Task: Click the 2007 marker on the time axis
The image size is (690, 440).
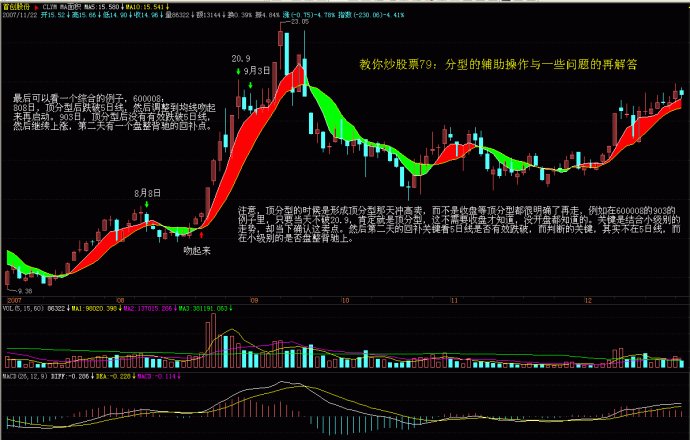Action: tap(14, 301)
